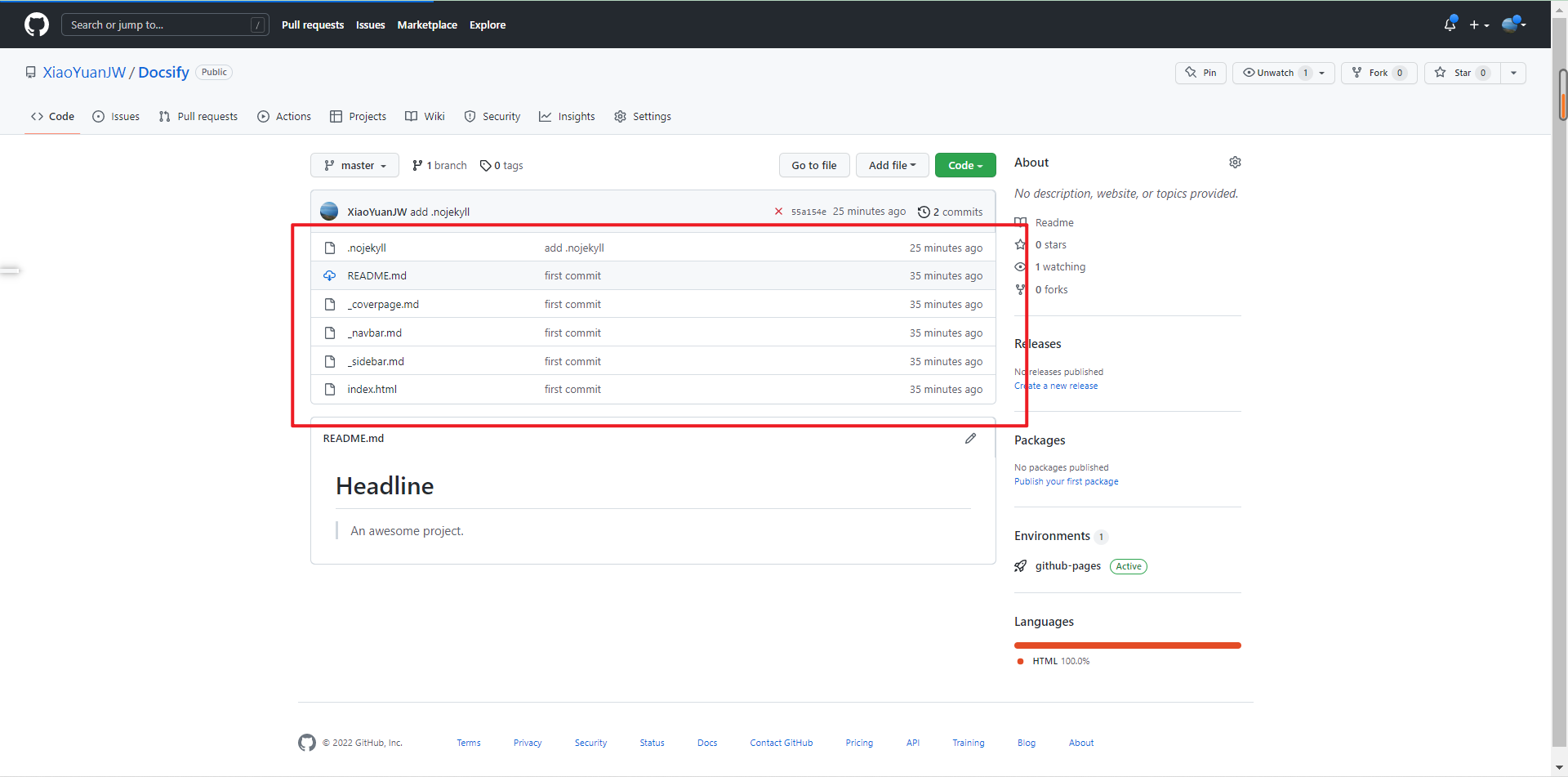Switch to the Code tab
The width and height of the screenshot is (1568, 777).
click(x=52, y=117)
